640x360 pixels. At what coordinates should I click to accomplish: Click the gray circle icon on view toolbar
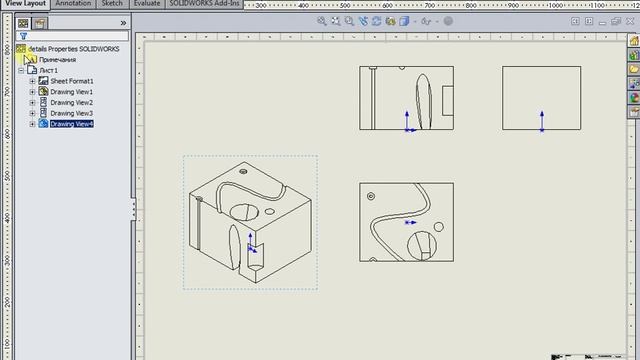(x=448, y=21)
